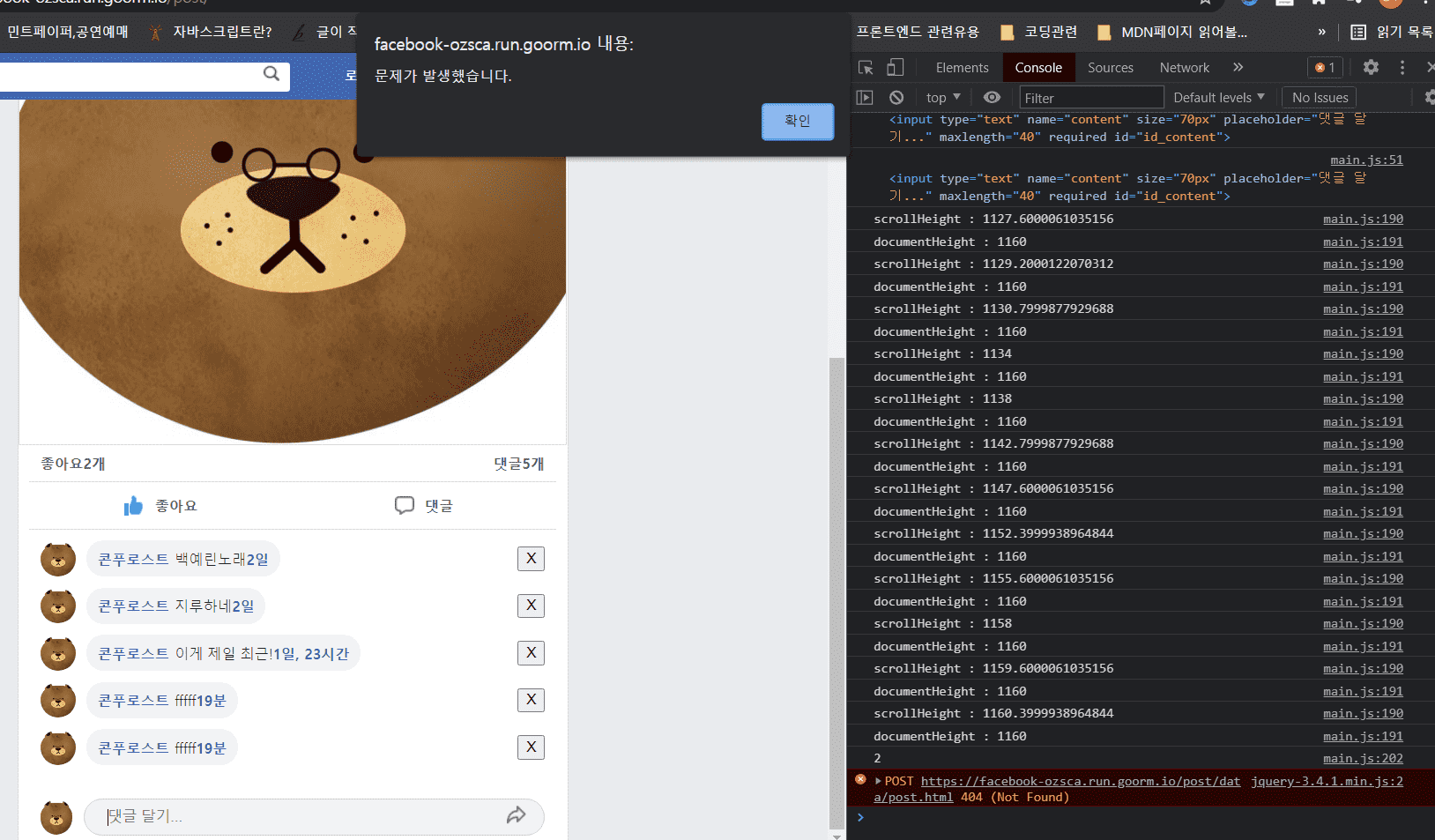Focus the console Filter field
This screenshot has width=1435, height=840.
tap(1091, 98)
